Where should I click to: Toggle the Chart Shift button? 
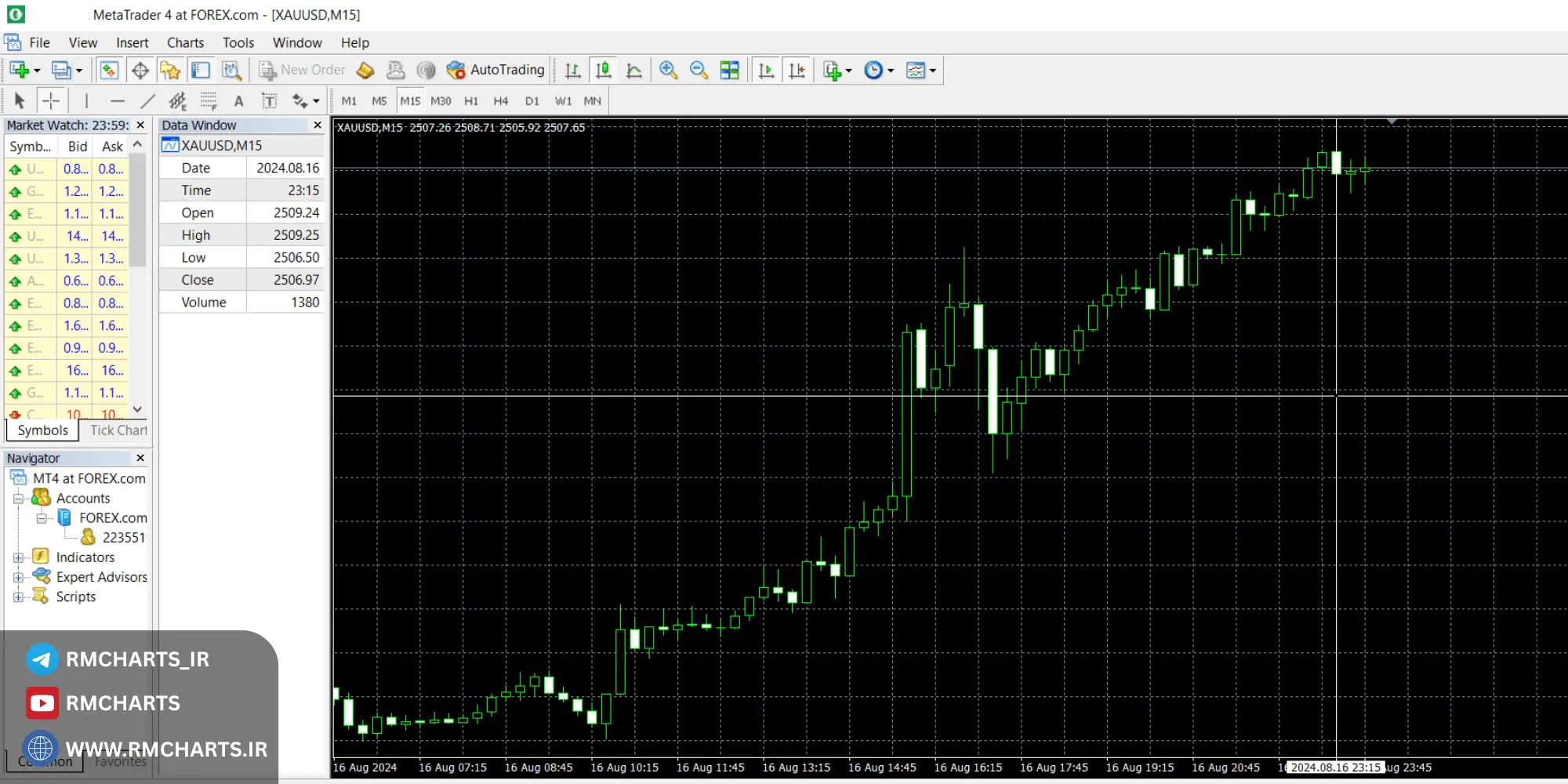(797, 71)
